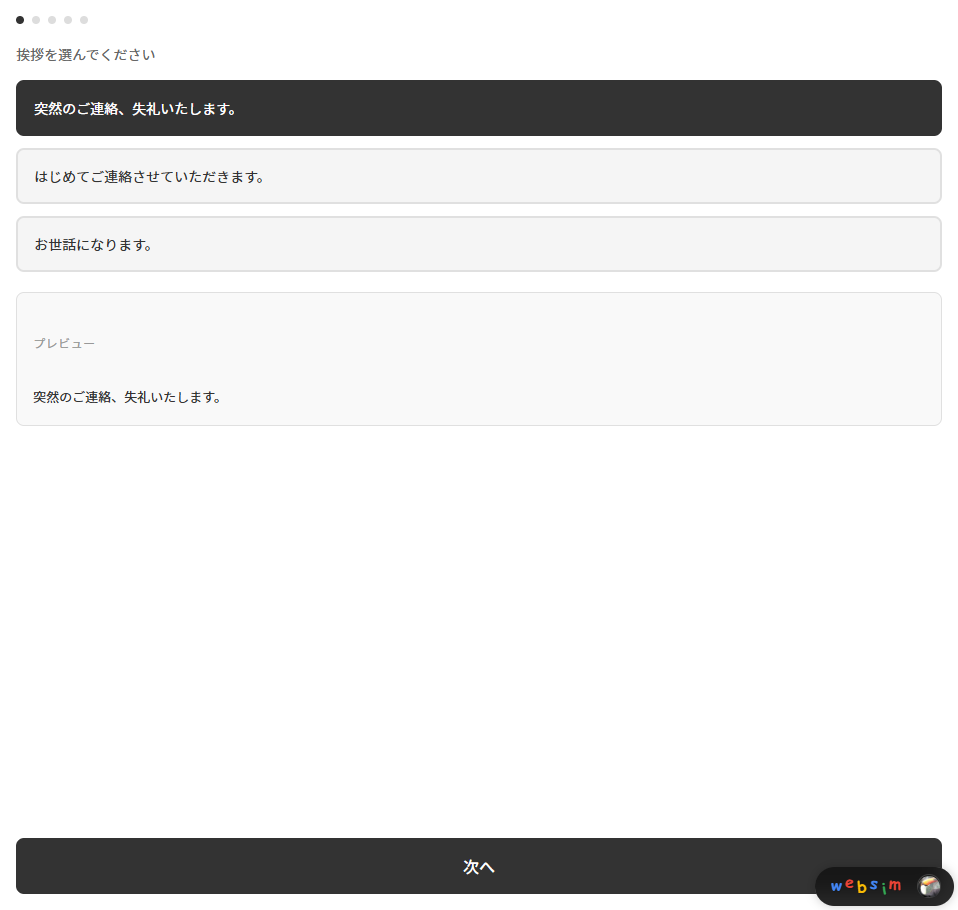Click the green letter i in websim logo
The image size is (958, 910).
(x=883, y=887)
